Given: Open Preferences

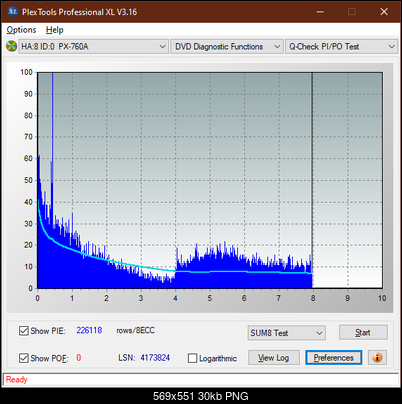Looking at the screenshot, I should (334, 358).
